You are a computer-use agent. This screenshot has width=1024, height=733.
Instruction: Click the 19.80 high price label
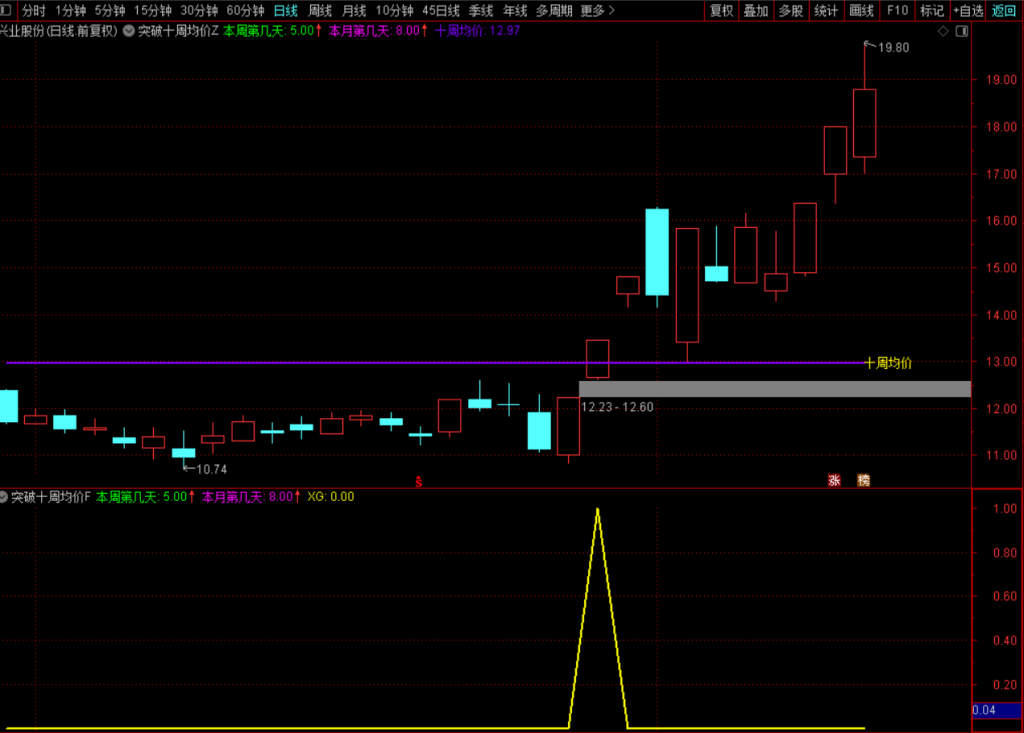(x=893, y=48)
